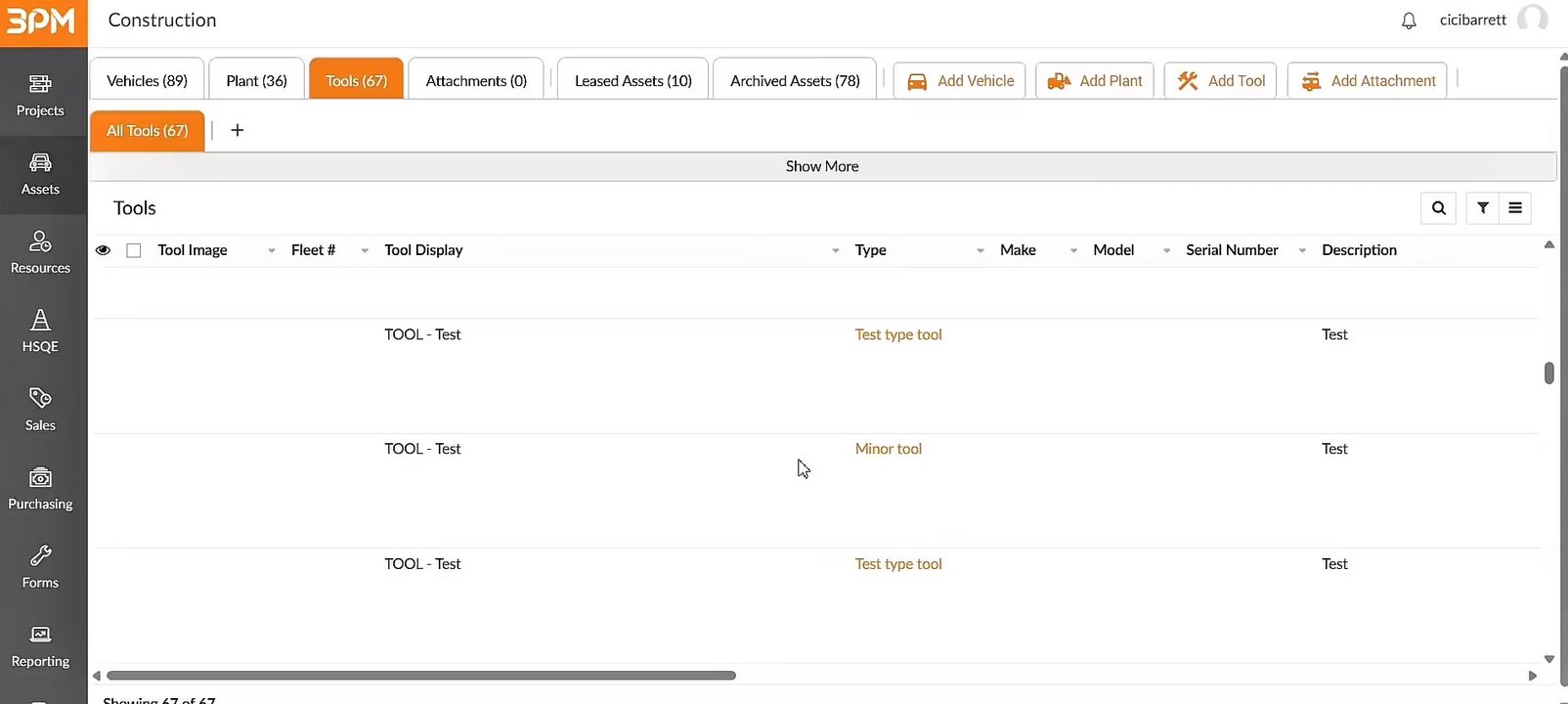Click the Minor tool type link
Screen dimensions: 1568x704
(888, 449)
